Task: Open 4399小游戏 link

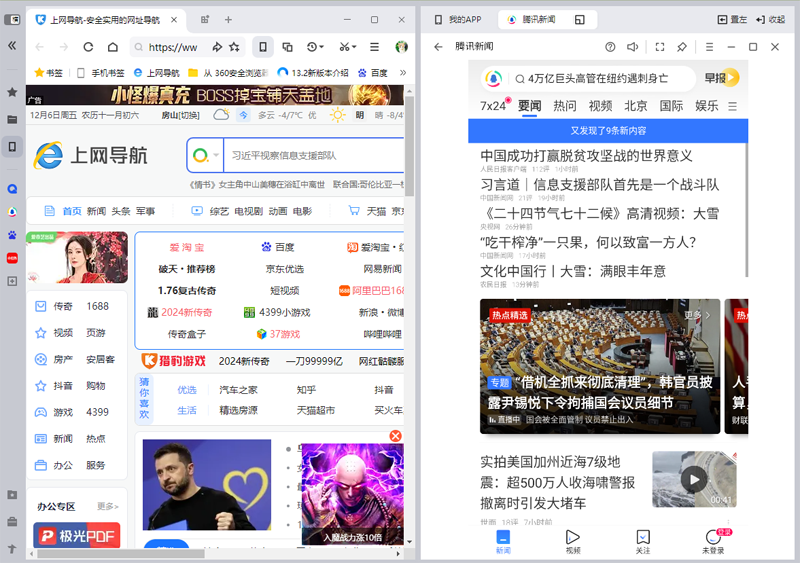Action: [277, 312]
